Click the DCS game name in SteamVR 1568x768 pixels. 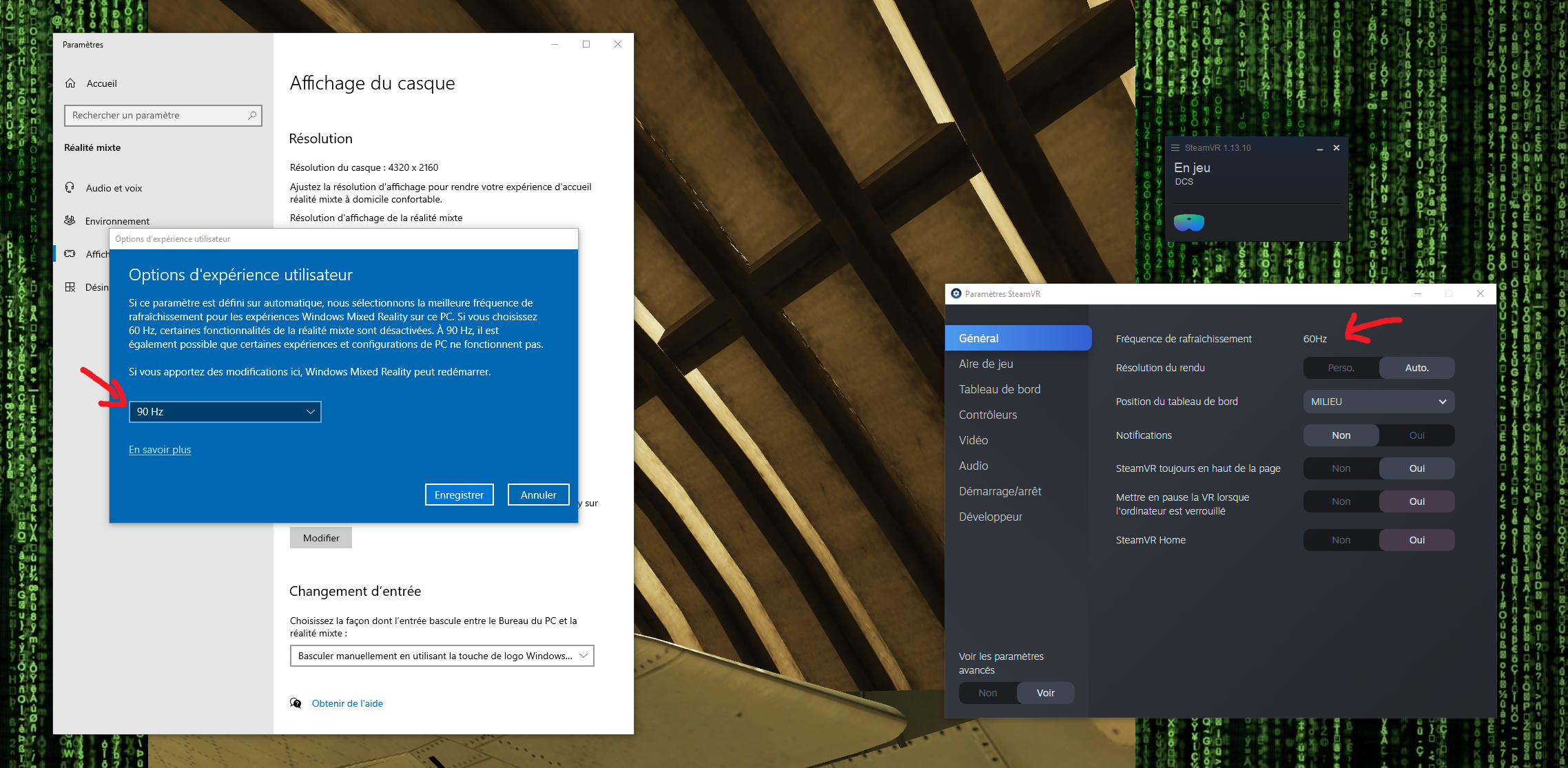coord(1184,182)
